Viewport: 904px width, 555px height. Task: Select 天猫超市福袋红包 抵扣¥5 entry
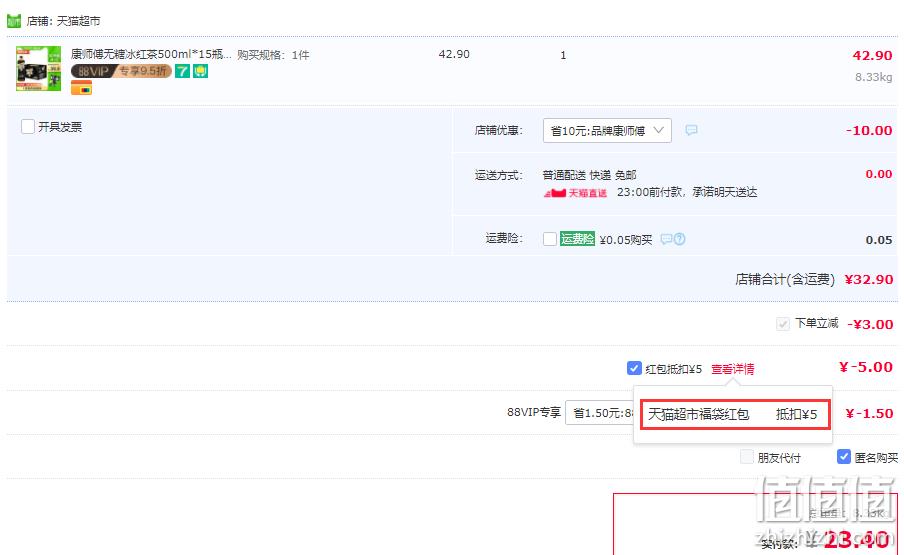point(735,414)
